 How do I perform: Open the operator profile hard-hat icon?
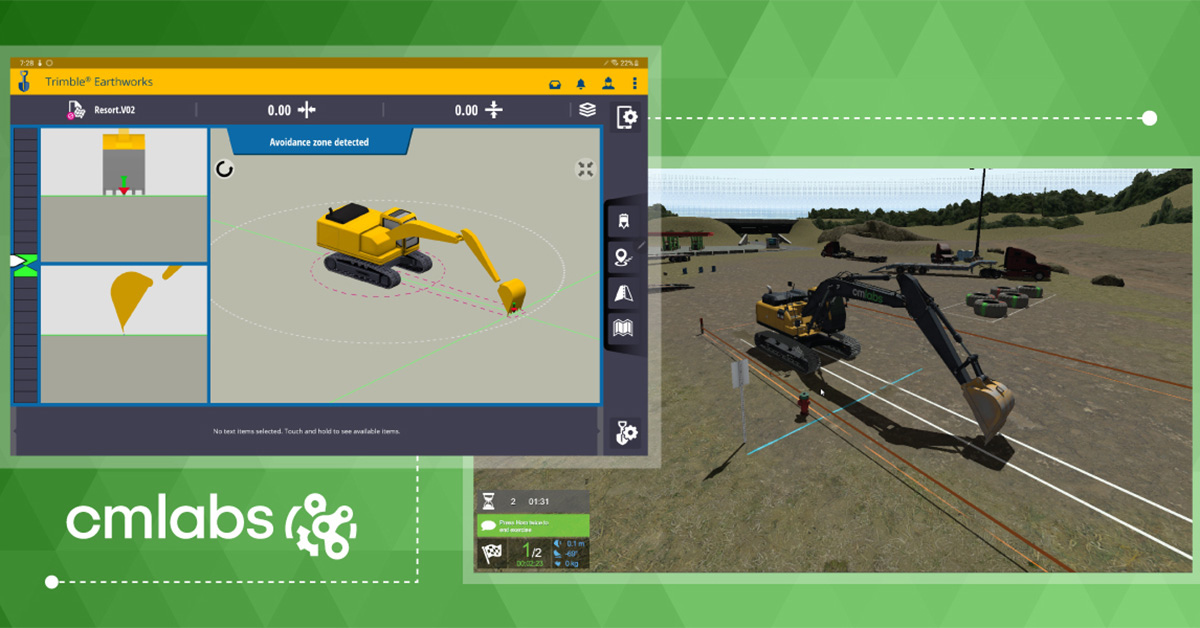(x=608, y=83)
